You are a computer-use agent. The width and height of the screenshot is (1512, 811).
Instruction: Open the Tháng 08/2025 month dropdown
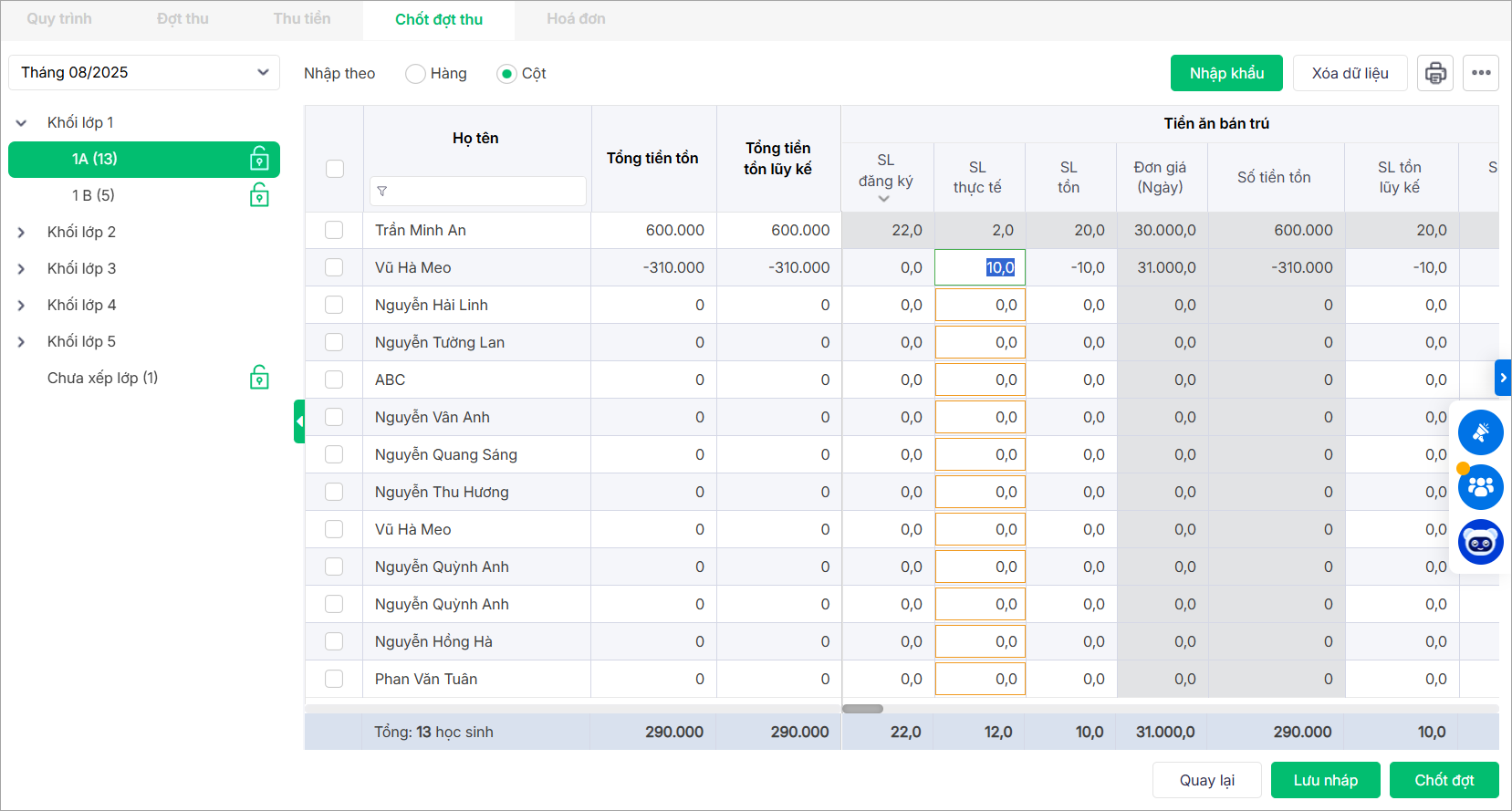(144, 73)
